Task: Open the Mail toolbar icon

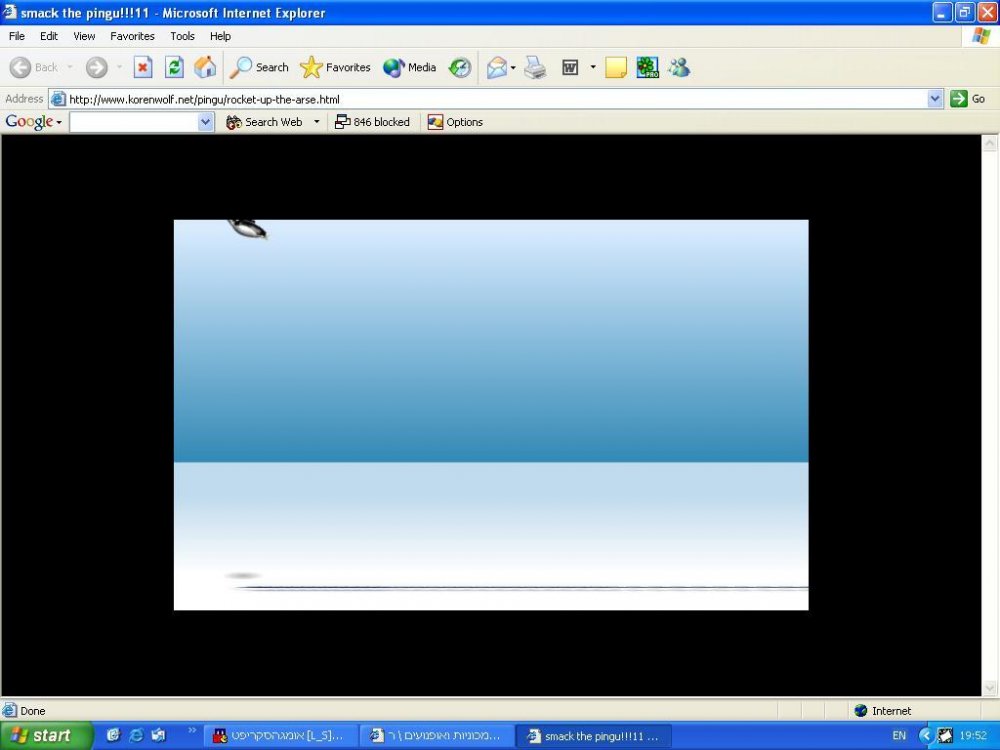Action: click(497, 67)
